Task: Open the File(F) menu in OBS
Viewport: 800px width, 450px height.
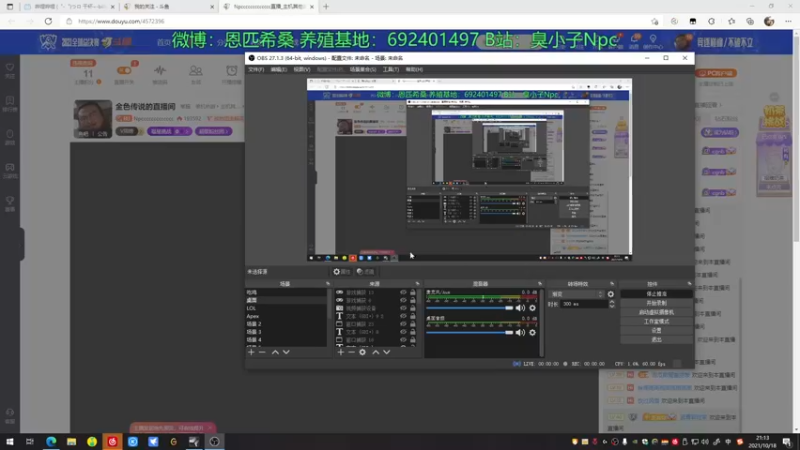Action: click(256, 69)
